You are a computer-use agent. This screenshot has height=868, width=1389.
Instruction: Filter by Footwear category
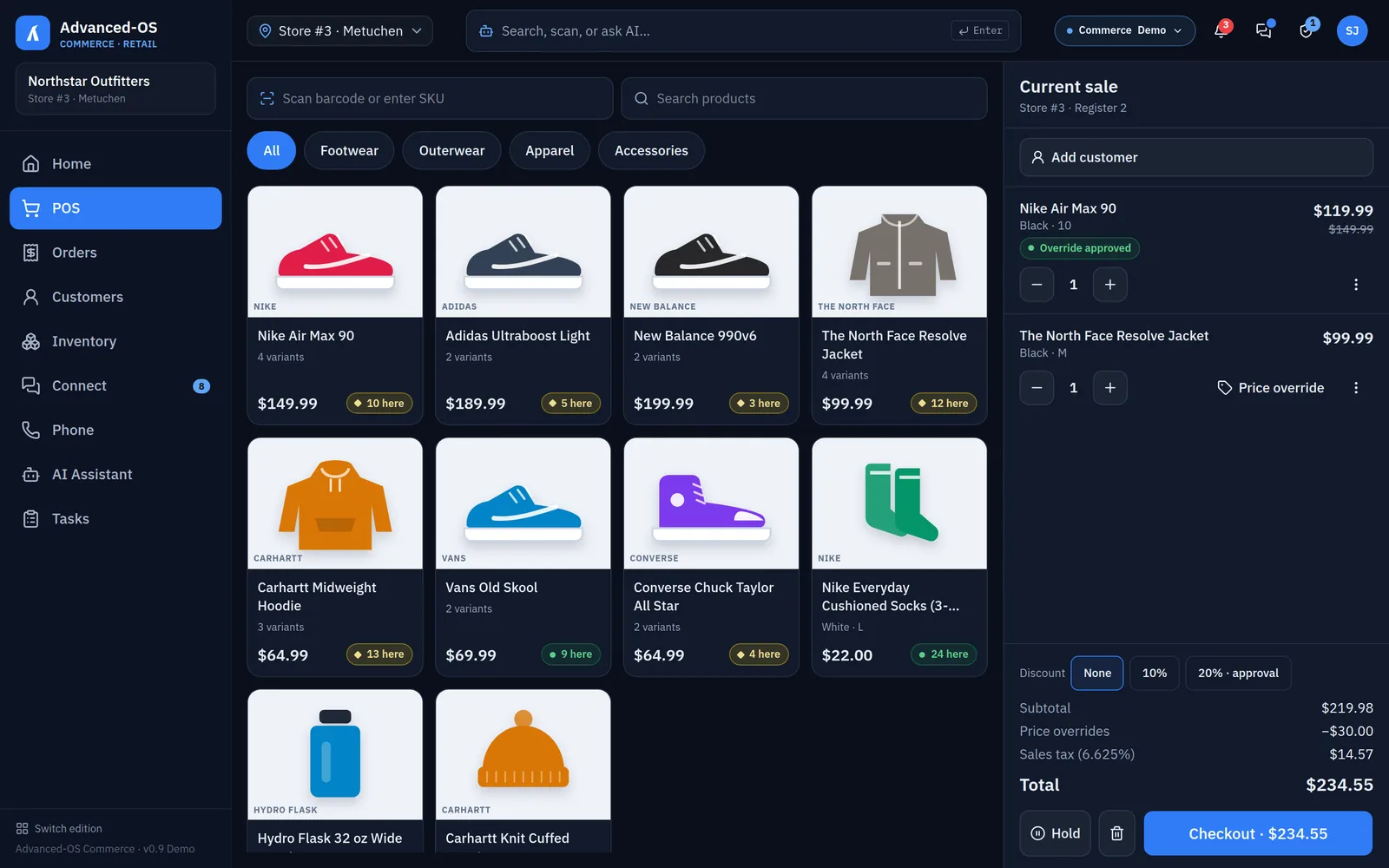click(x=349, y=151)
